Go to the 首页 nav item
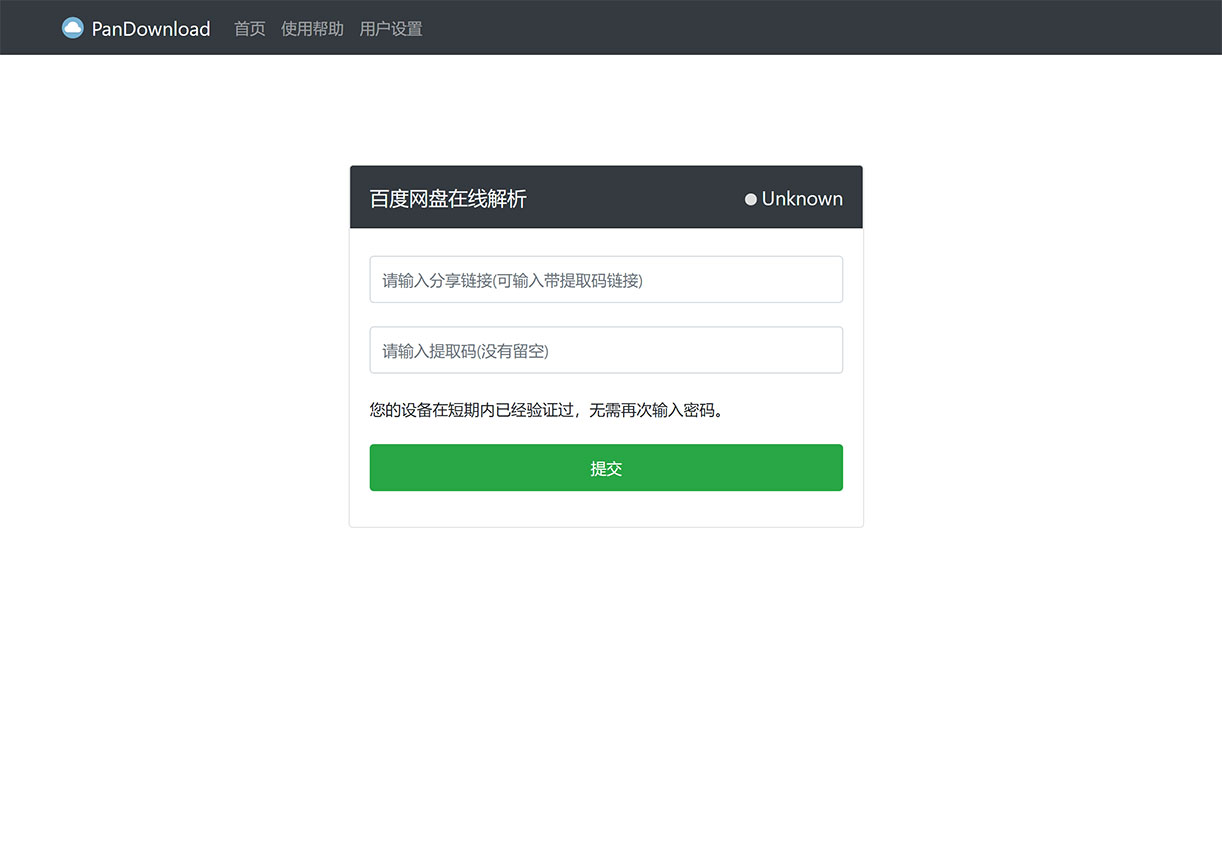The image size is (1222, 859). pyautogui.click(x=249, y=29)
